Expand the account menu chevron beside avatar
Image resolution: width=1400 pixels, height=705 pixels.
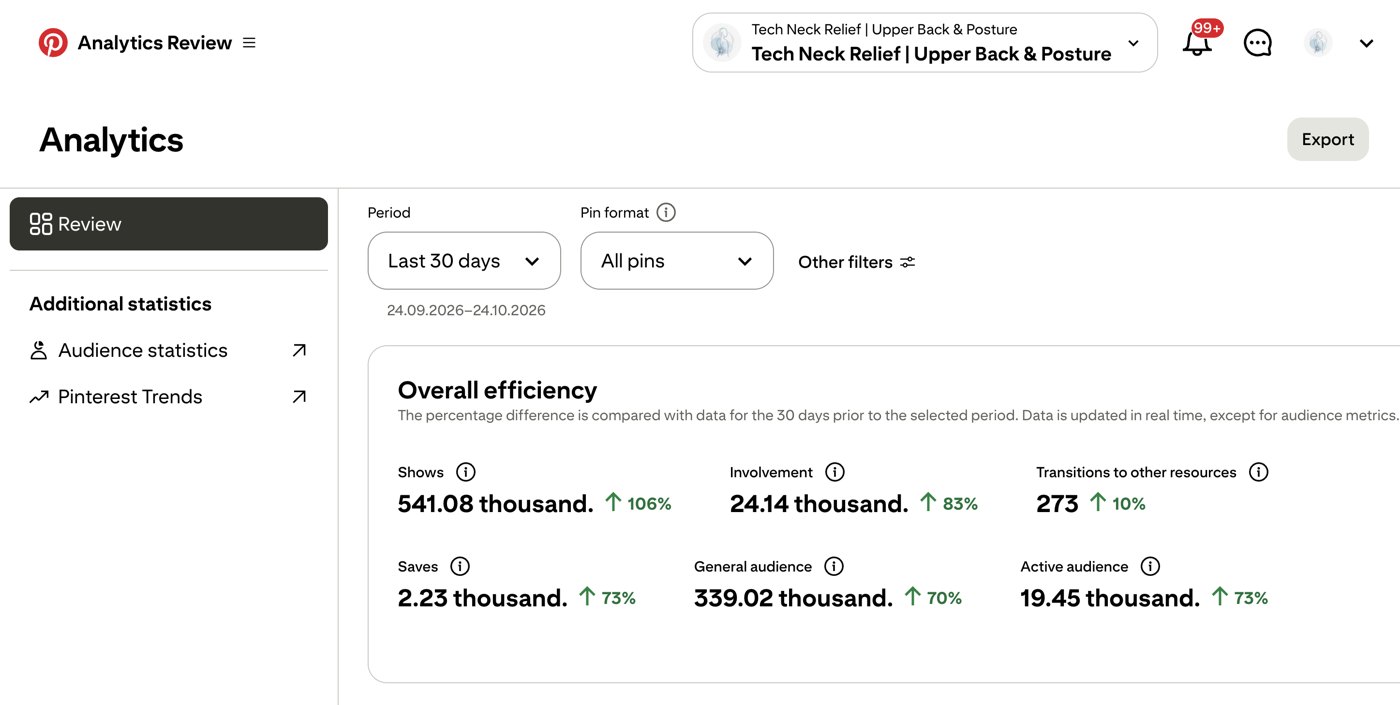(1367, 43)
